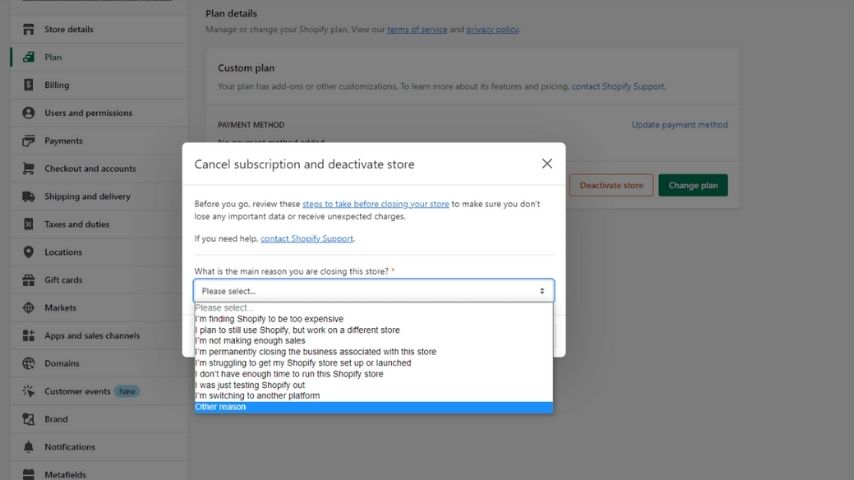
Task: Open Notifications settings
Action: click(100, 446)
